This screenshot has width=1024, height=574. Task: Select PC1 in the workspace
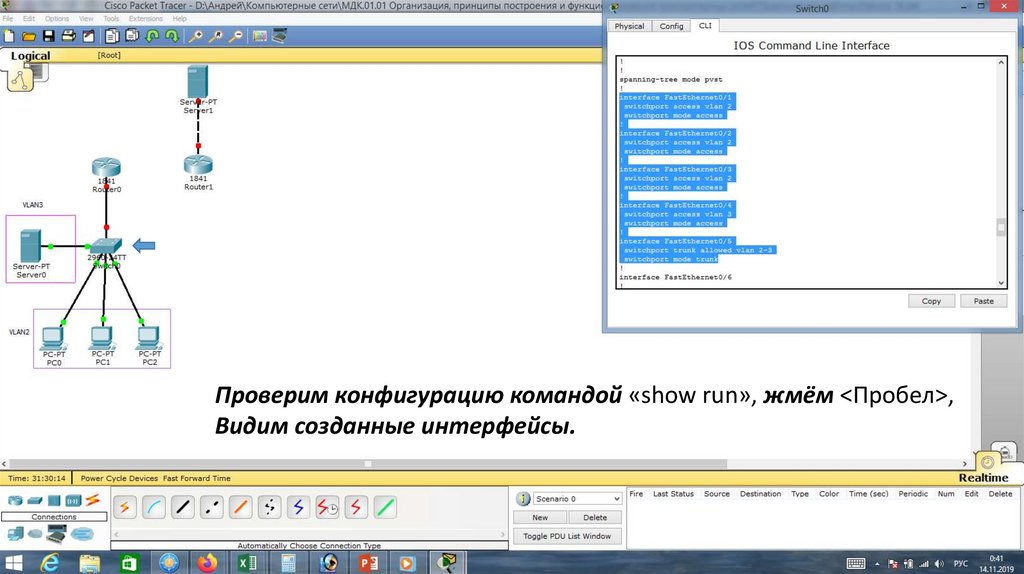click(x=102, y=338)
